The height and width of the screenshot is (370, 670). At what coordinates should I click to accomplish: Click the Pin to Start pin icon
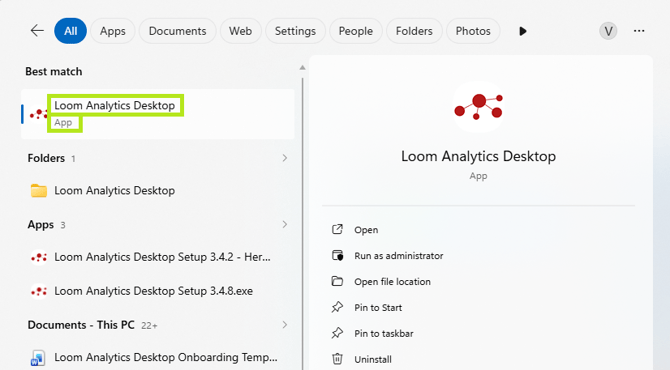(337, 307)
